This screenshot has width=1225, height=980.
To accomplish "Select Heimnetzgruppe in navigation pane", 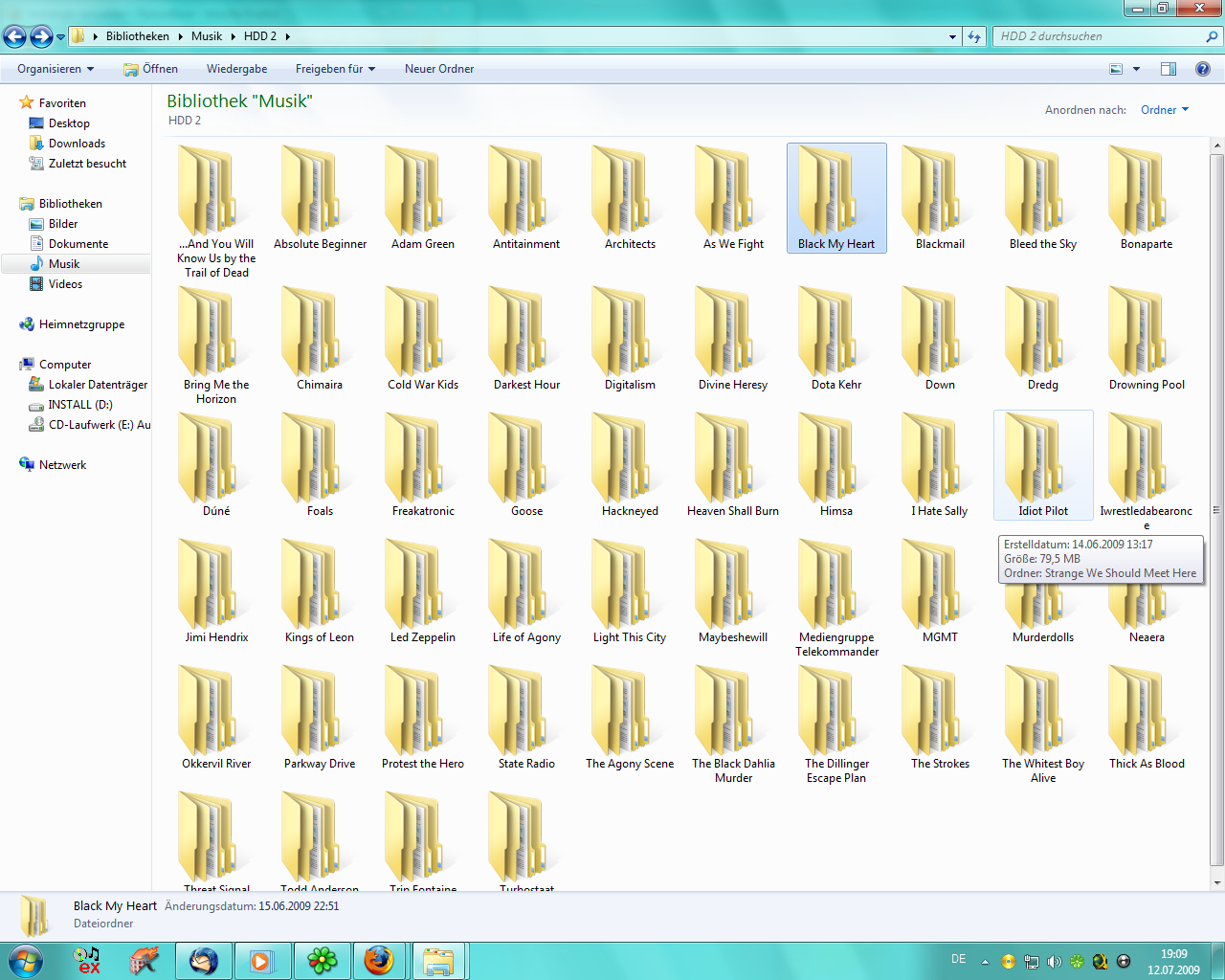I will coord(81,324).
